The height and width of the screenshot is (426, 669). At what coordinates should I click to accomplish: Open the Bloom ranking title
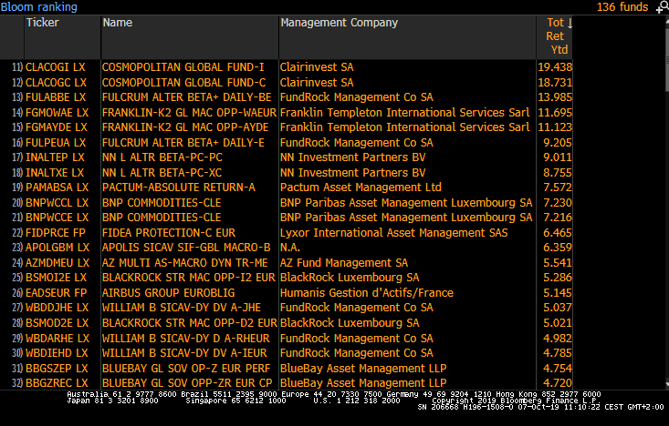point(39,7)
